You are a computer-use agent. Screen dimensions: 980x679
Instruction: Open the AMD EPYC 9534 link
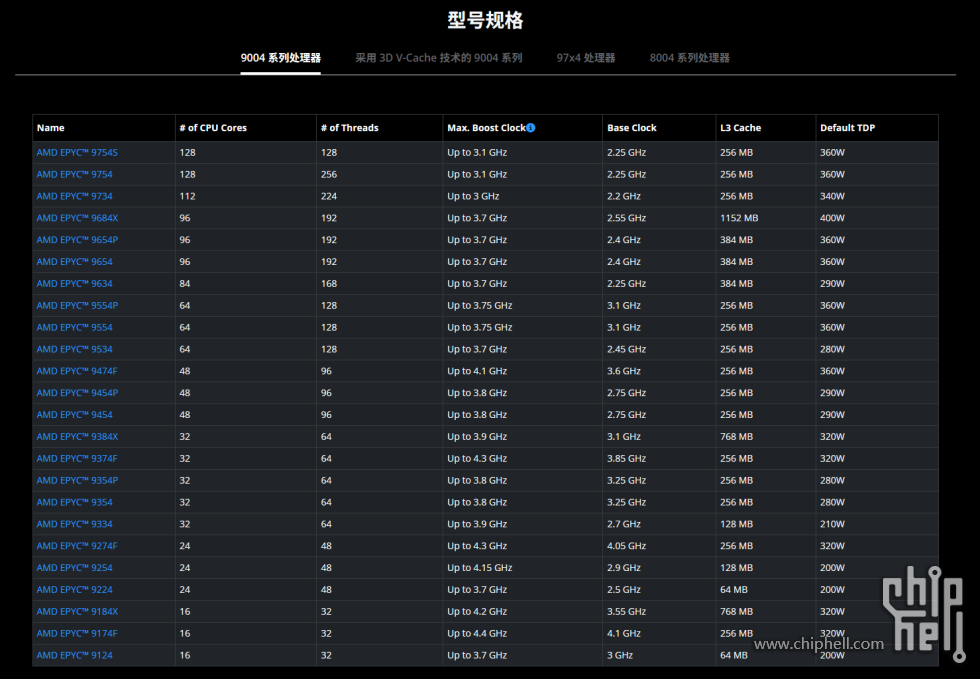pos(74,350)
